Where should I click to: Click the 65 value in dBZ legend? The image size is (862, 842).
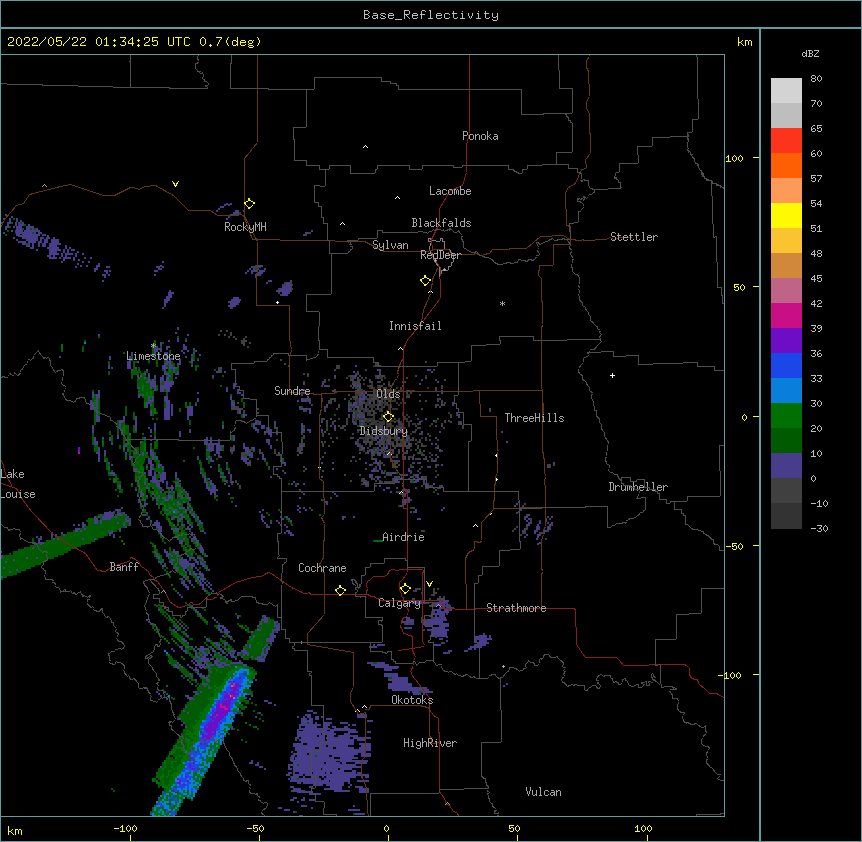click(x=816, y=128)
